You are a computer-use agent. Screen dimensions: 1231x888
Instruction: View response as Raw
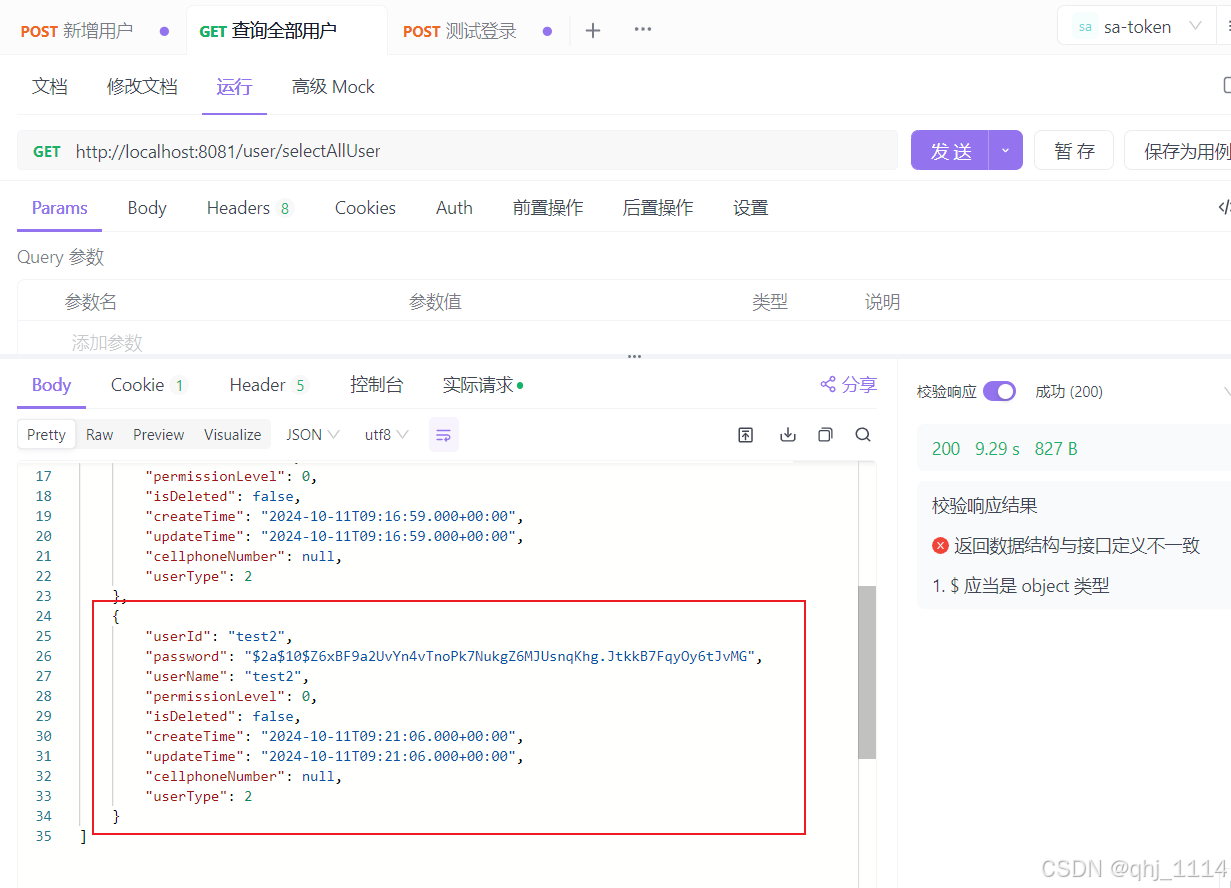(99, 434)
